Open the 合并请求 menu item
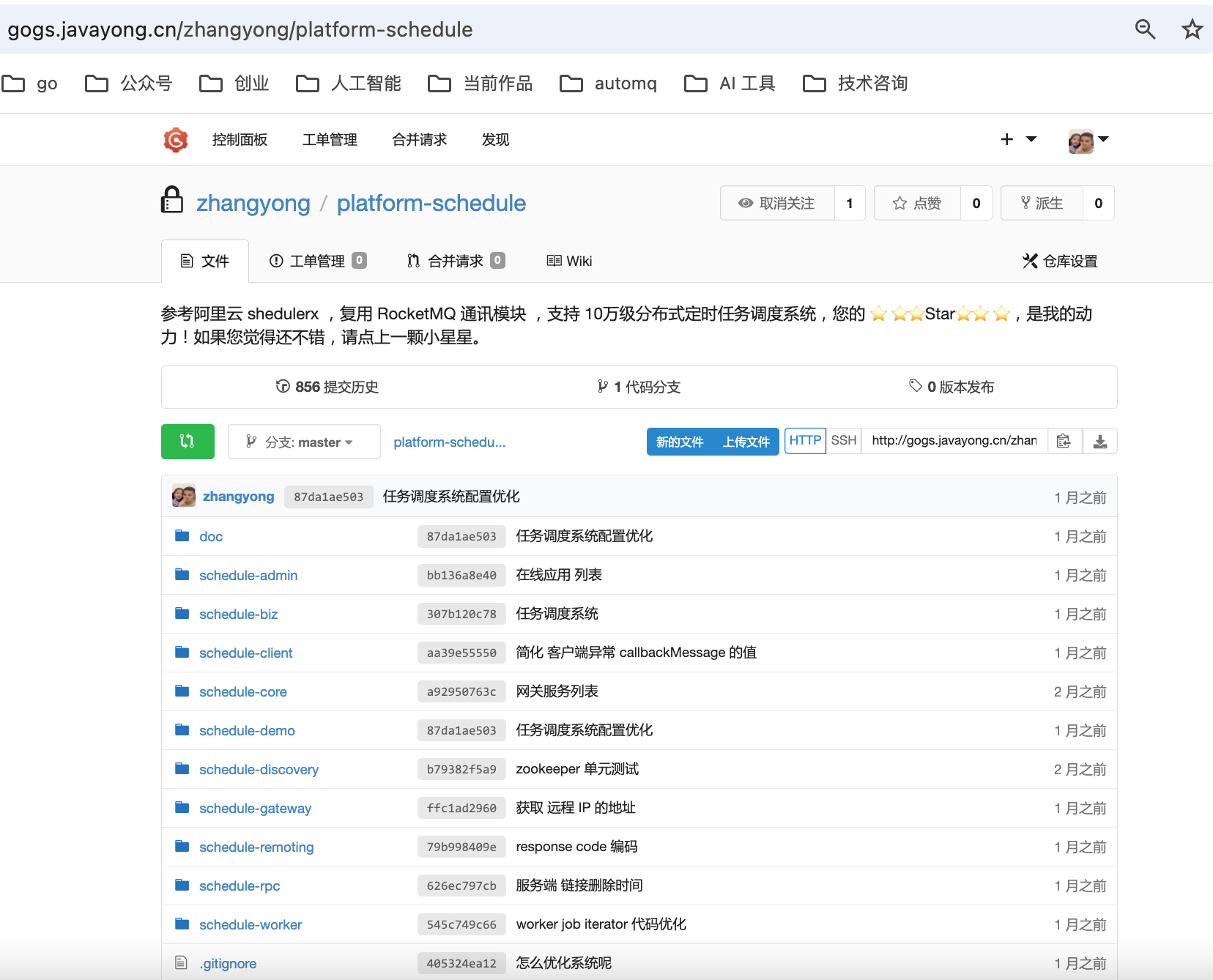 tap(419, 139)
